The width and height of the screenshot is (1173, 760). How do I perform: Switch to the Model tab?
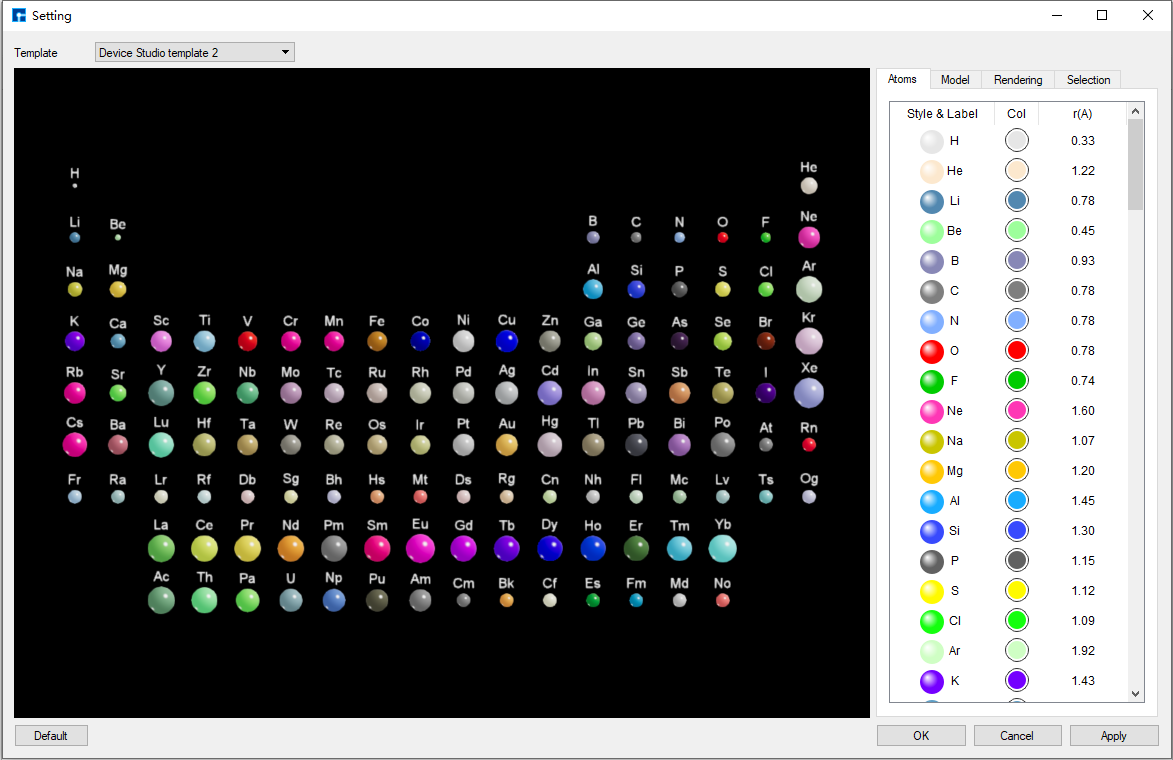(x=955, y=80)
